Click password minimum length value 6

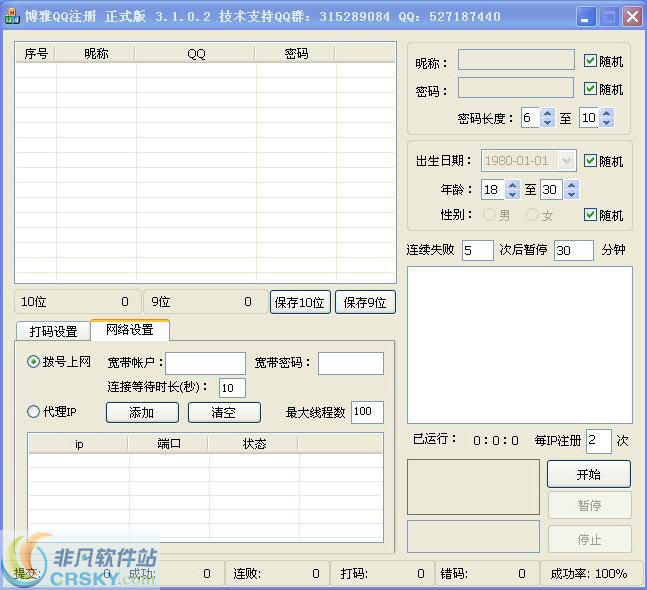click(x=531, y=118)
